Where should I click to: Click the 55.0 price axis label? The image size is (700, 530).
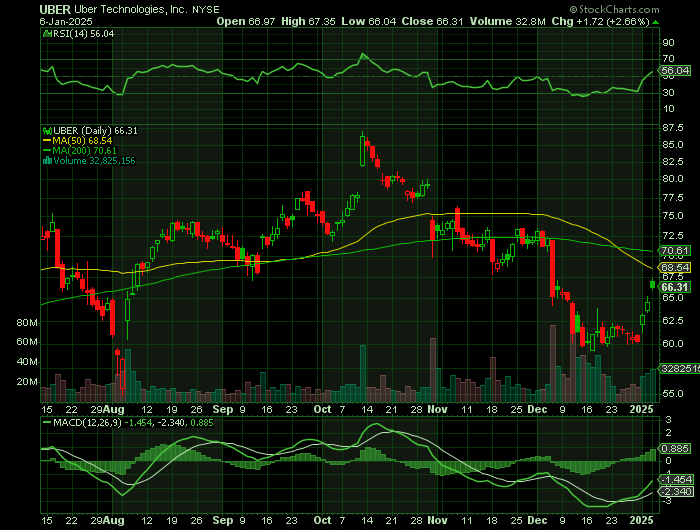point(673,394)
